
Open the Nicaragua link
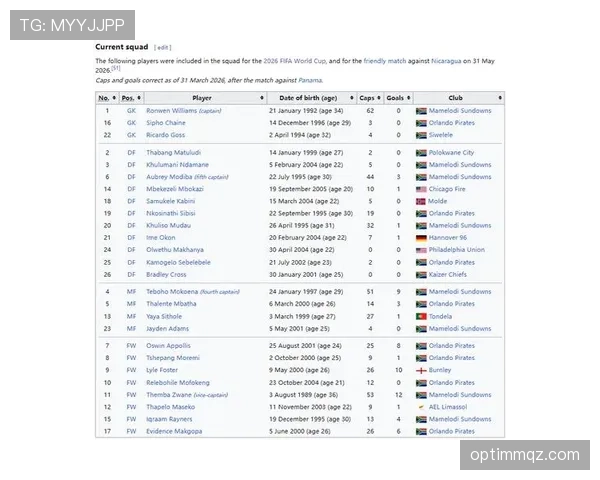tap(446, 61)
